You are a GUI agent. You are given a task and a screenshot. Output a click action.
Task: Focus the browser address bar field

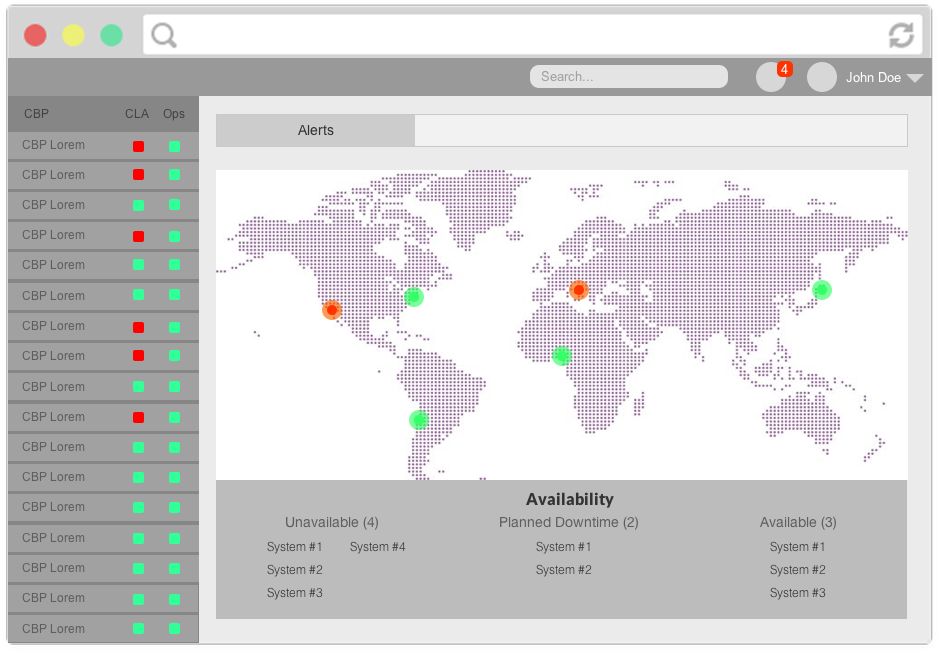(x=532, y=35)
